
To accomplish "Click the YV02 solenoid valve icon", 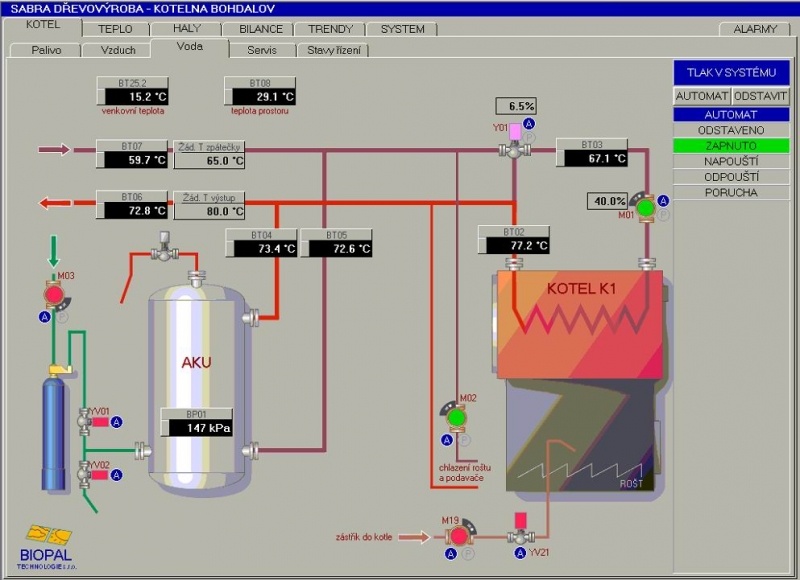I will (x=92, y=474).
